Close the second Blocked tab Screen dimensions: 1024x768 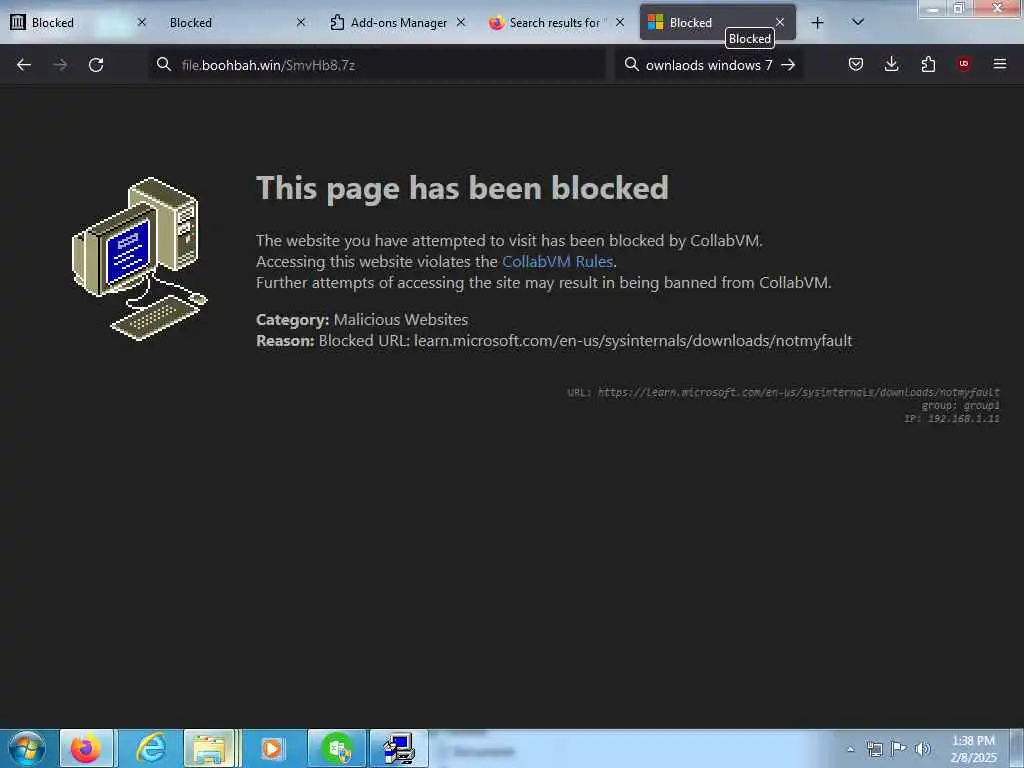point(301,22)
